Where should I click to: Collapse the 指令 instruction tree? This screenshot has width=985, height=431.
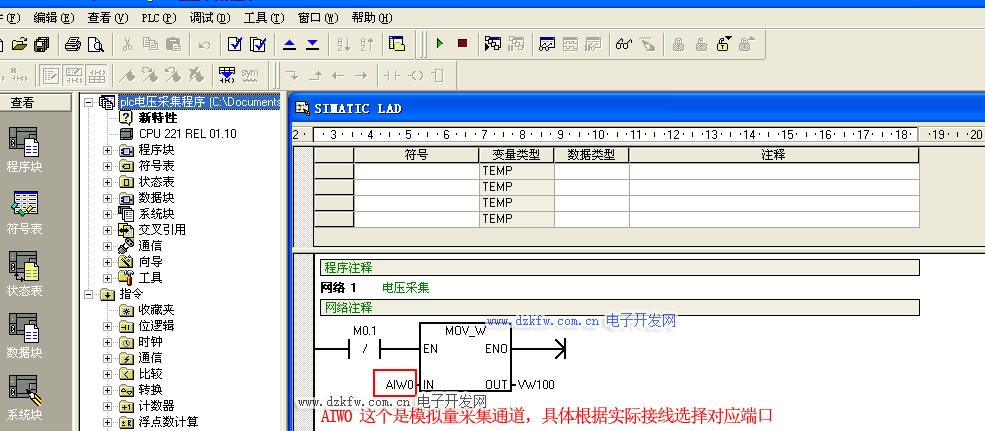coord(89,294)
